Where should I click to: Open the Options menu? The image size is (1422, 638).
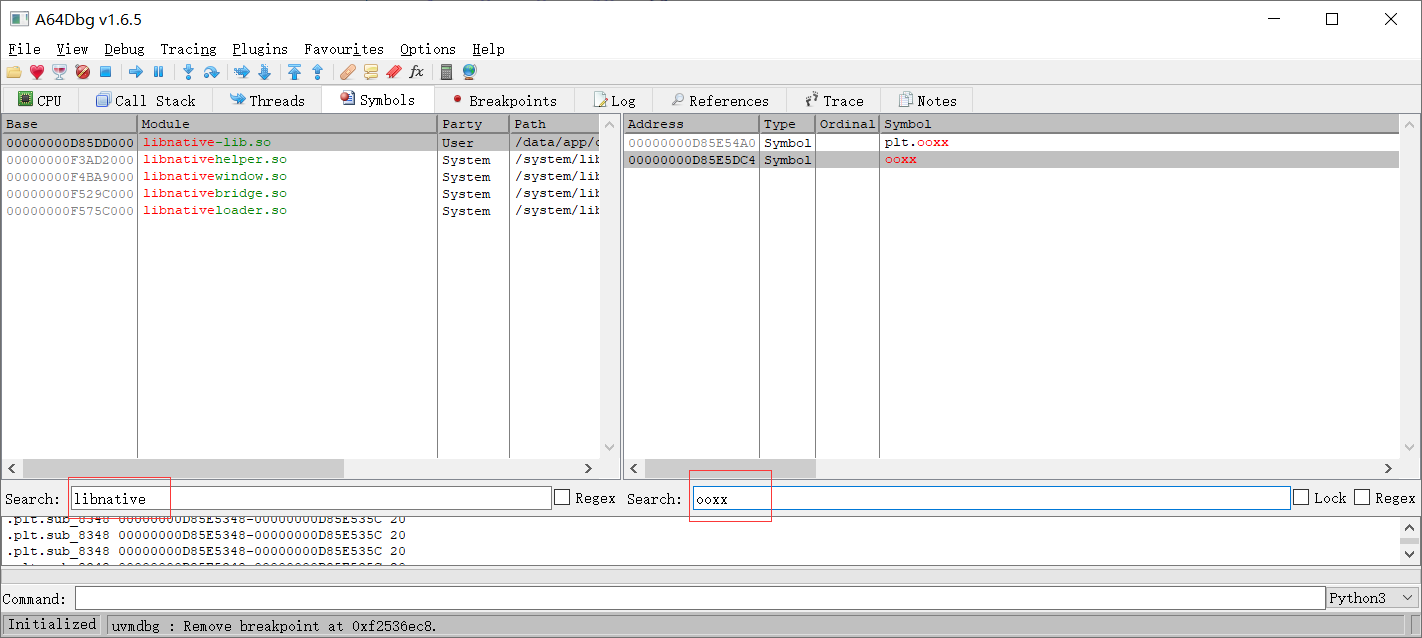coord(428,49)
